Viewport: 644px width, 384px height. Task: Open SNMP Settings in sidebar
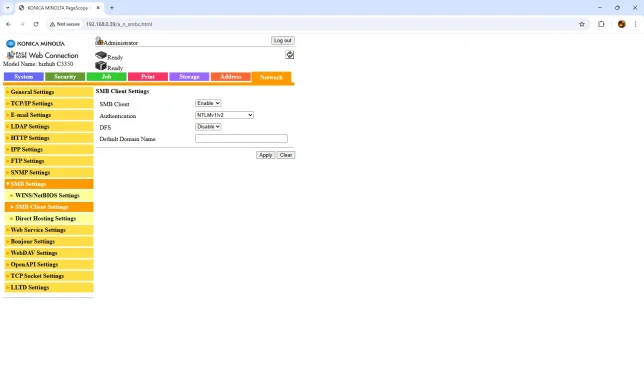[49, 172]
